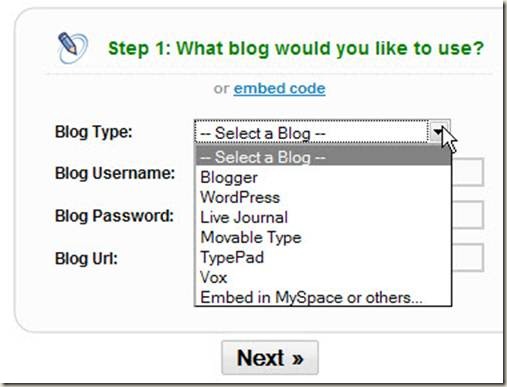Image resolution: width=507 pixels, height=387 pixels.
Task: Click the Next » button
Action: pyautogui.click(x=270, y=358)
